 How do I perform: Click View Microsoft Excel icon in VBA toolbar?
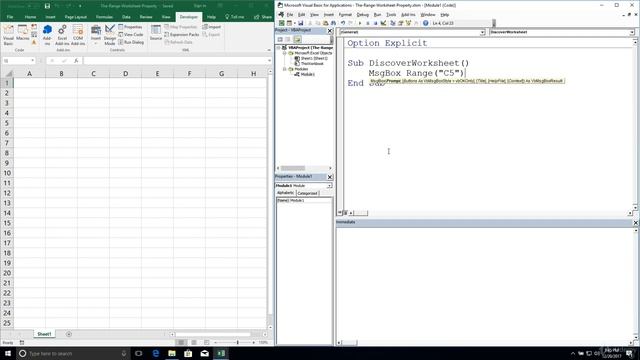[x=282, y=23]
